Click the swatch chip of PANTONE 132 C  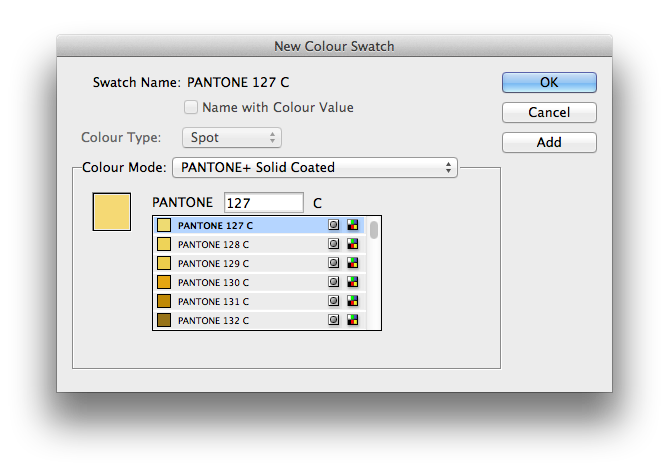[164, 320]
